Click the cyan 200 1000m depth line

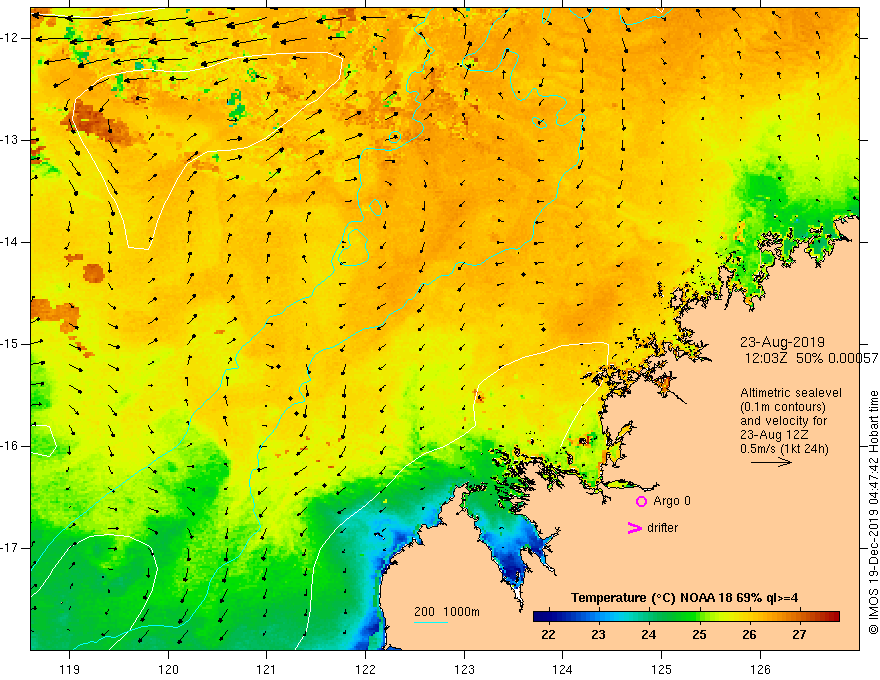(431, 622)
